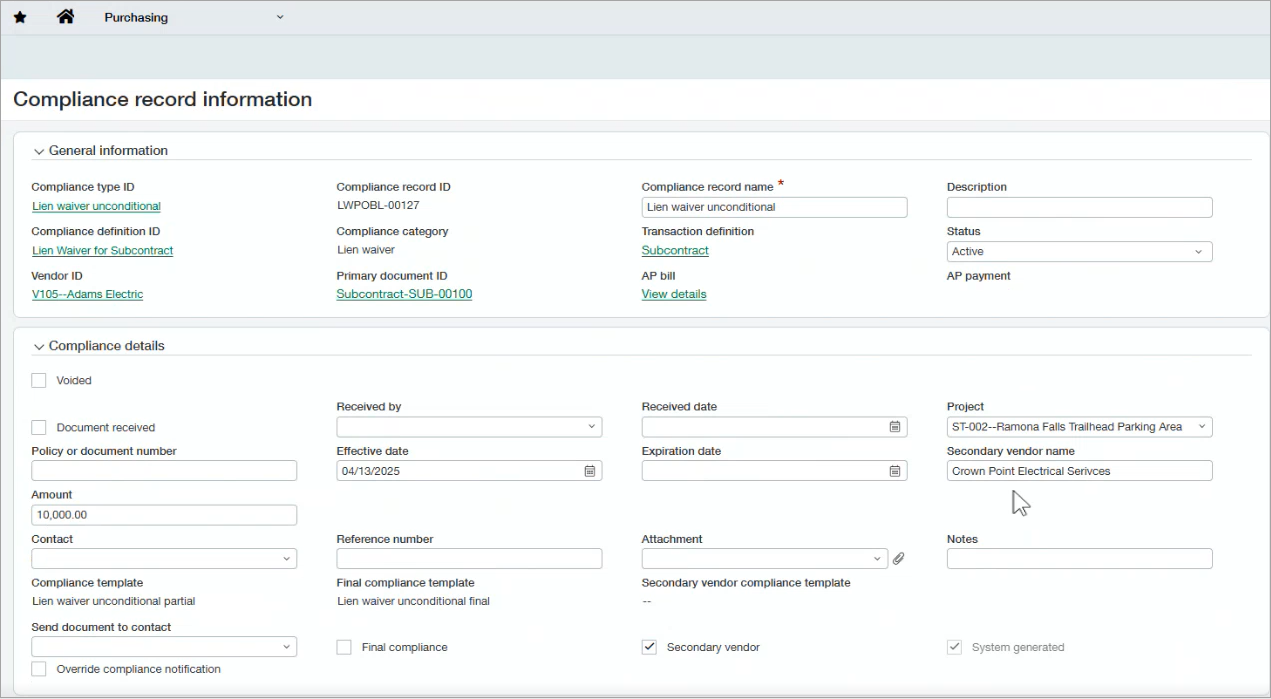Screen dimensions: 1271x699
Task: Open the Subcontract-SUB-00100 document link
Action: pos(404,294)
